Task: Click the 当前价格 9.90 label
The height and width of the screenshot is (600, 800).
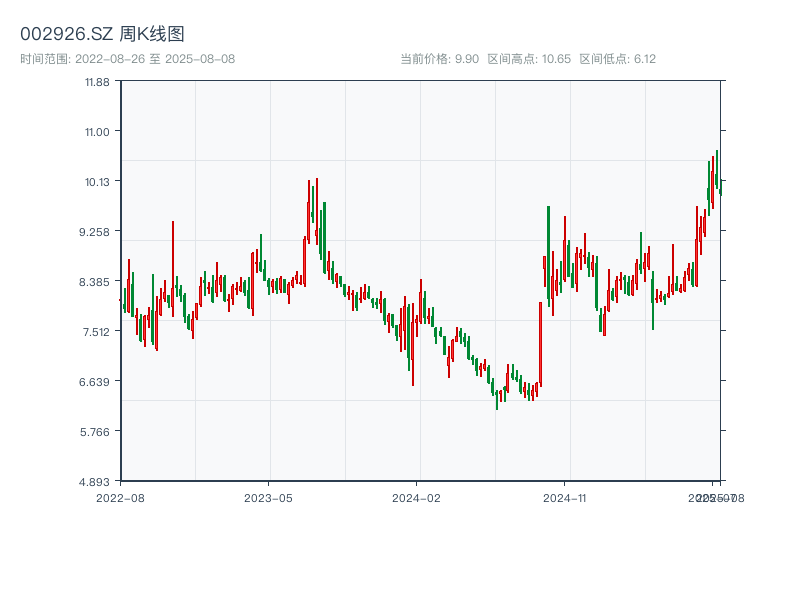Action: click(439, 59)
